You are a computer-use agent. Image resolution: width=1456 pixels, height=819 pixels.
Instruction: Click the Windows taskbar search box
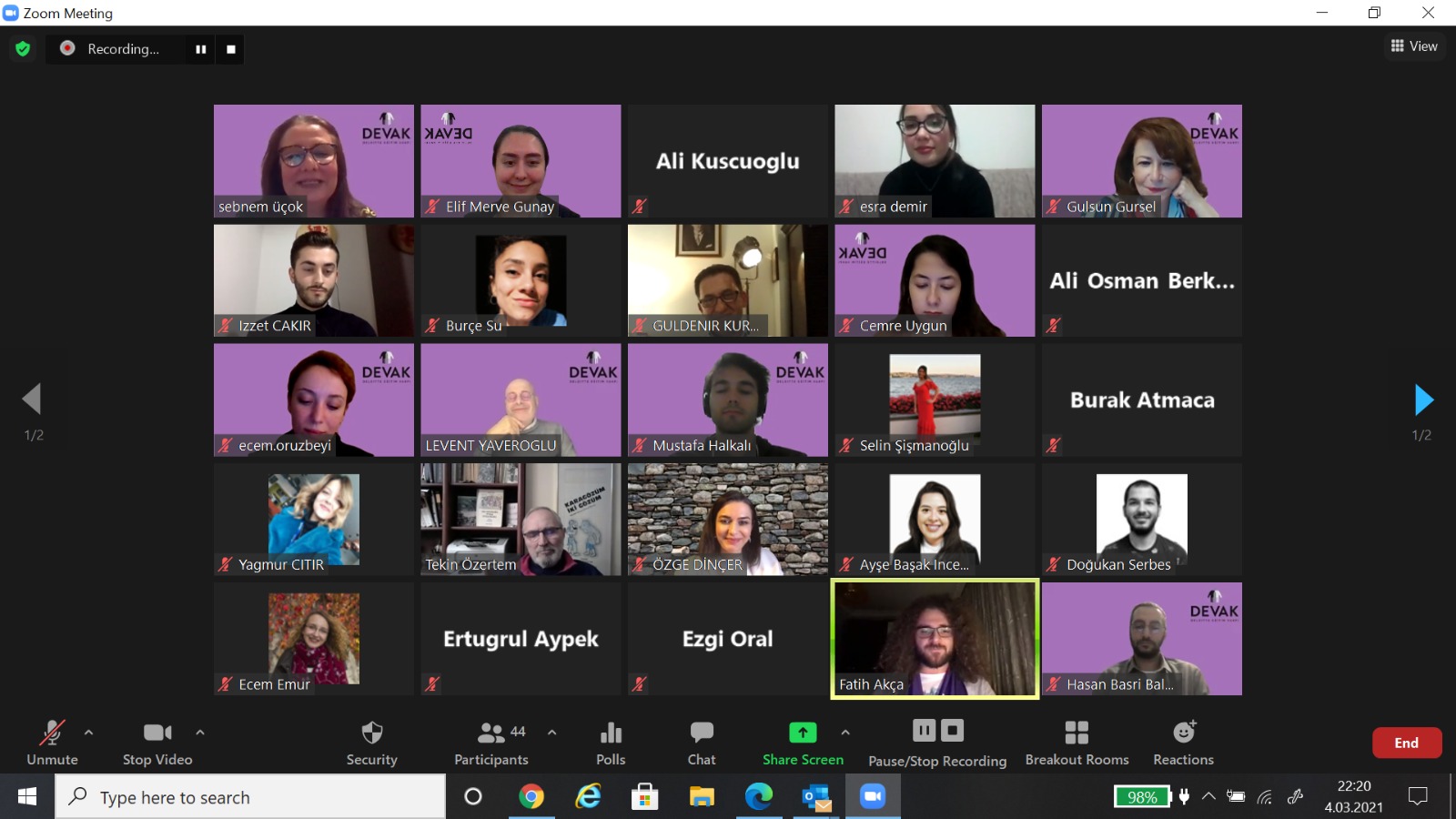point(250,797)
